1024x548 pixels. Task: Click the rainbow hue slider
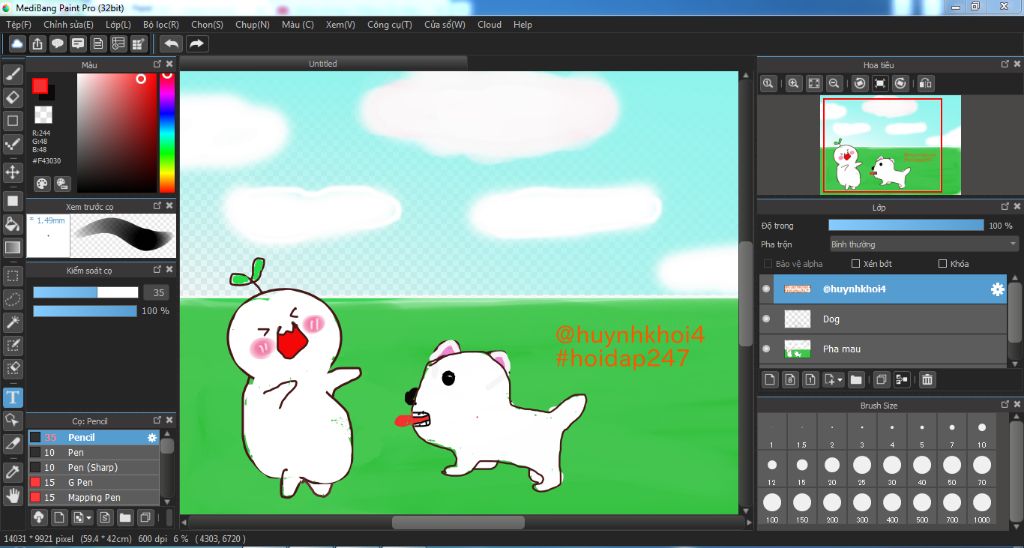tap(167, 133)
